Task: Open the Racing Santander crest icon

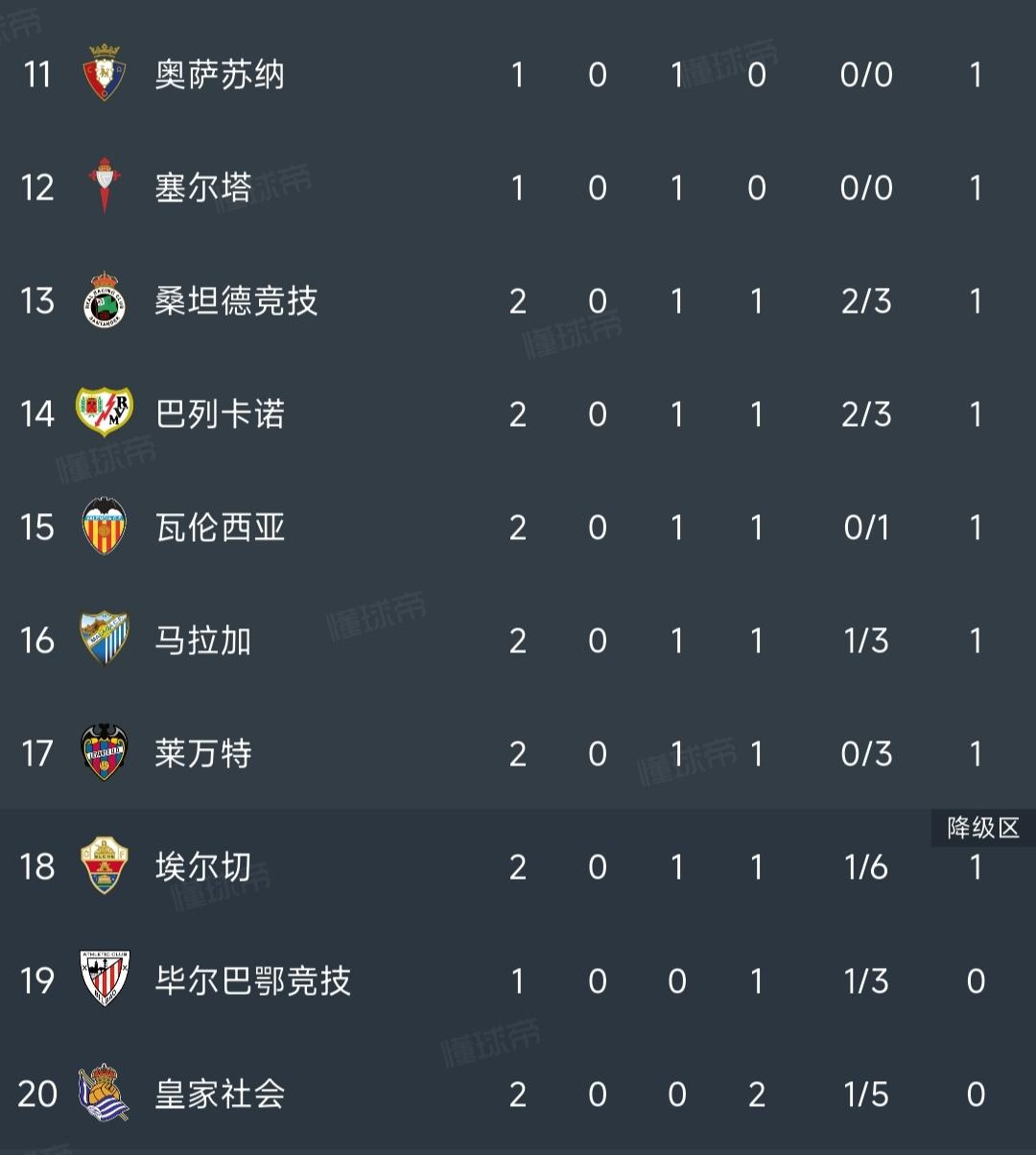Action: tap(105, 300)
